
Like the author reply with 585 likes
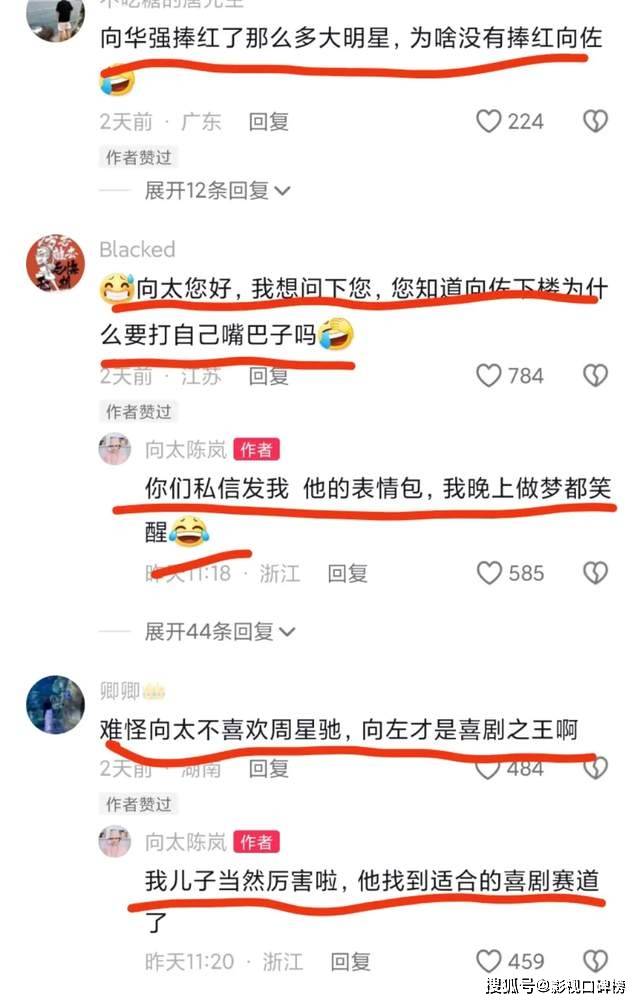[490, 573]
